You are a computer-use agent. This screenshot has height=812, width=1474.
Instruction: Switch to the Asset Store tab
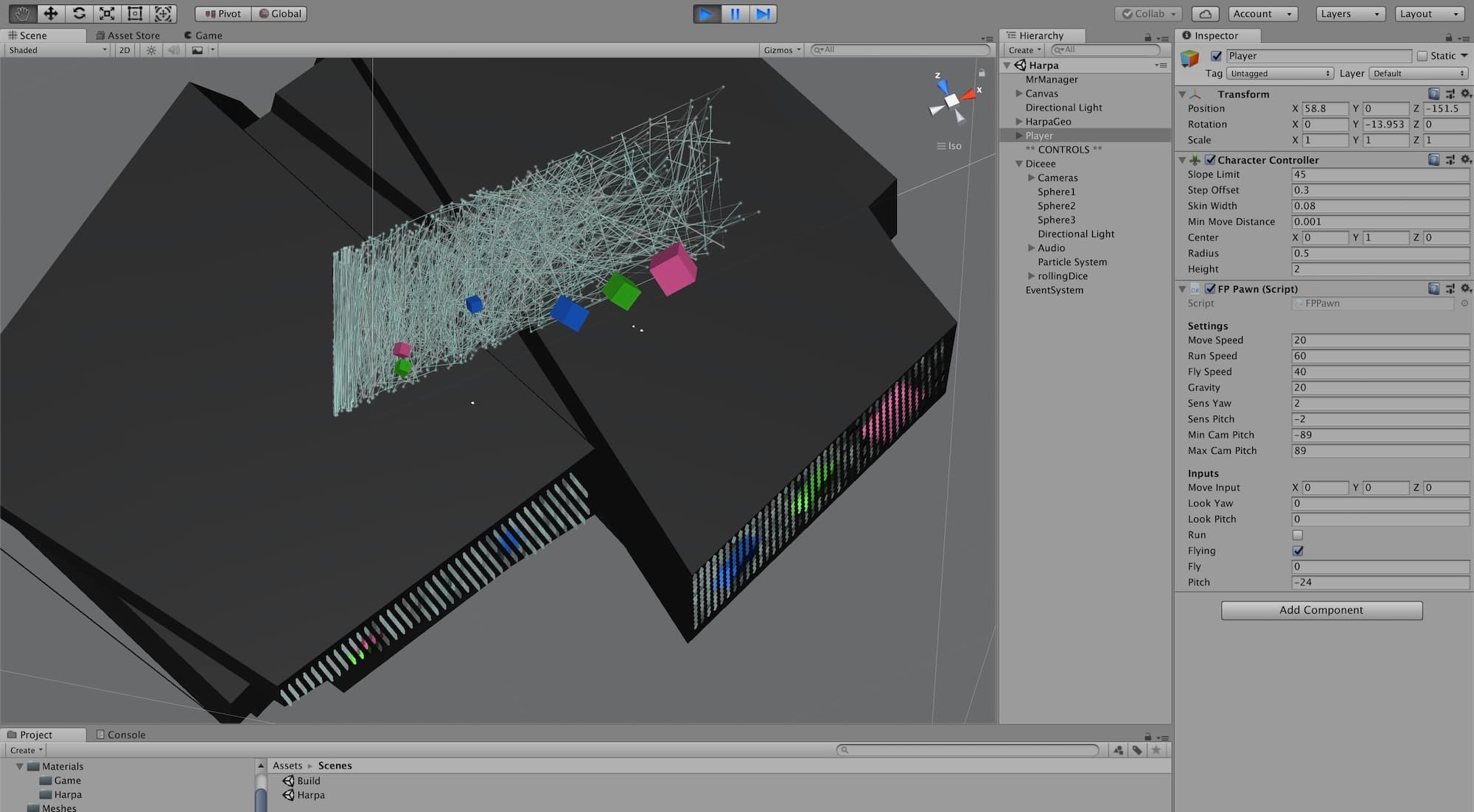point(128,35)
